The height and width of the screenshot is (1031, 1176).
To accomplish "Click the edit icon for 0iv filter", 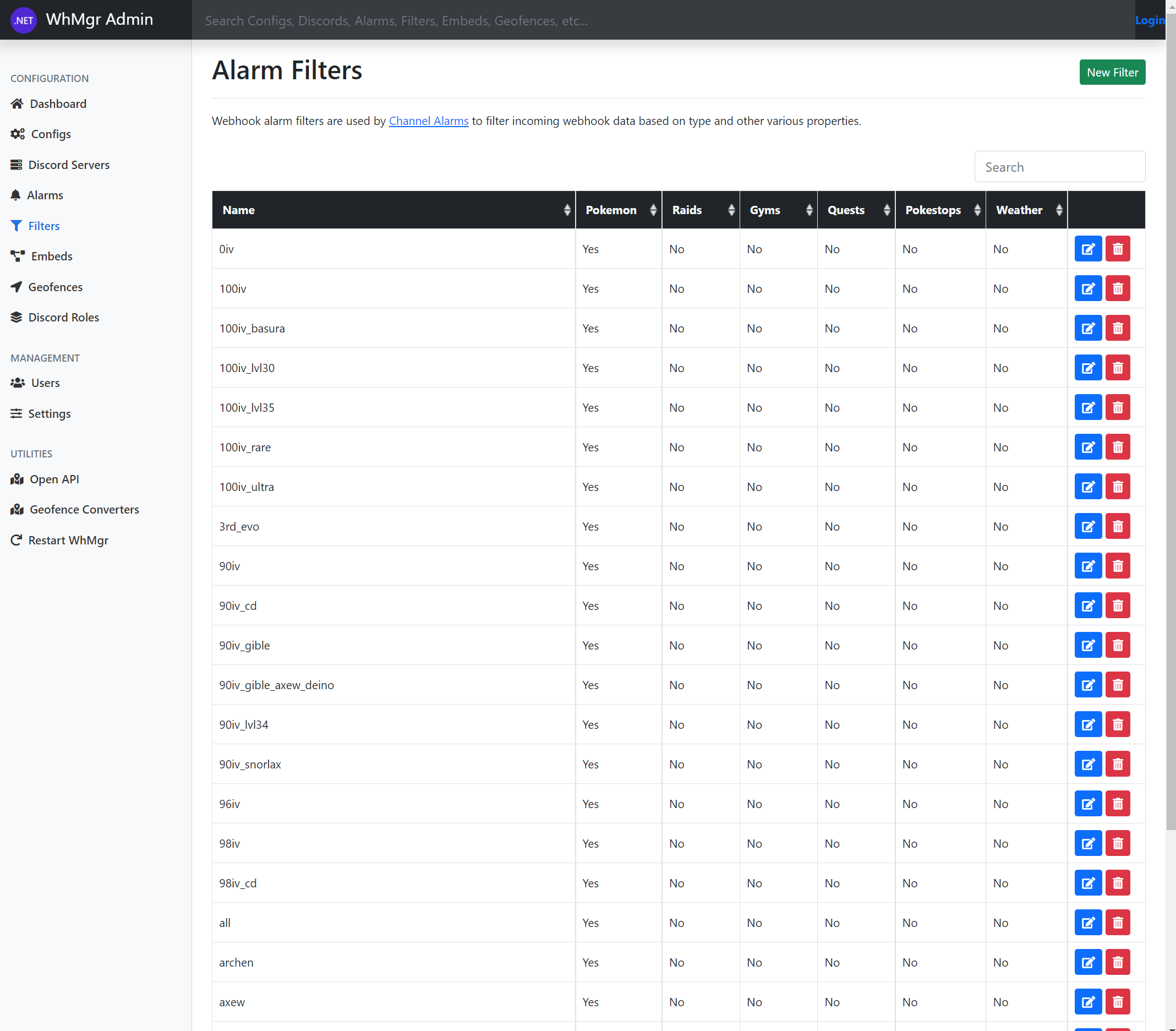I will [x=1087, y=249].
